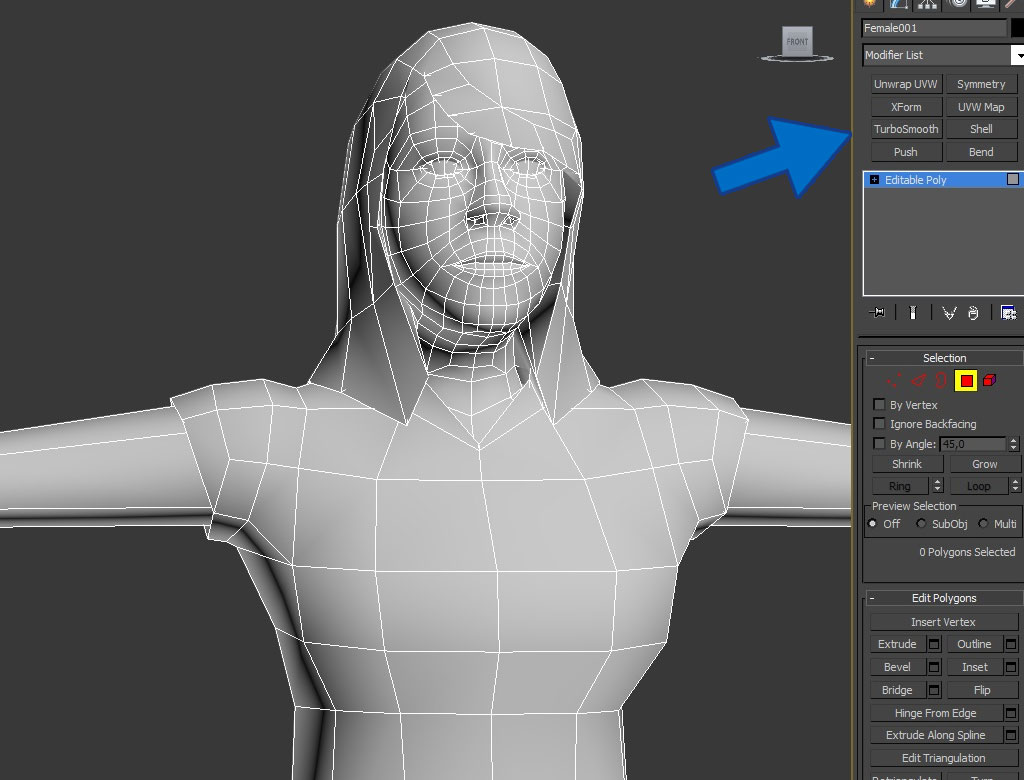Select Editable Poly in modifier stack
Screen dimensions: 1024x780
pyautogui.click(x=943, y=180)
